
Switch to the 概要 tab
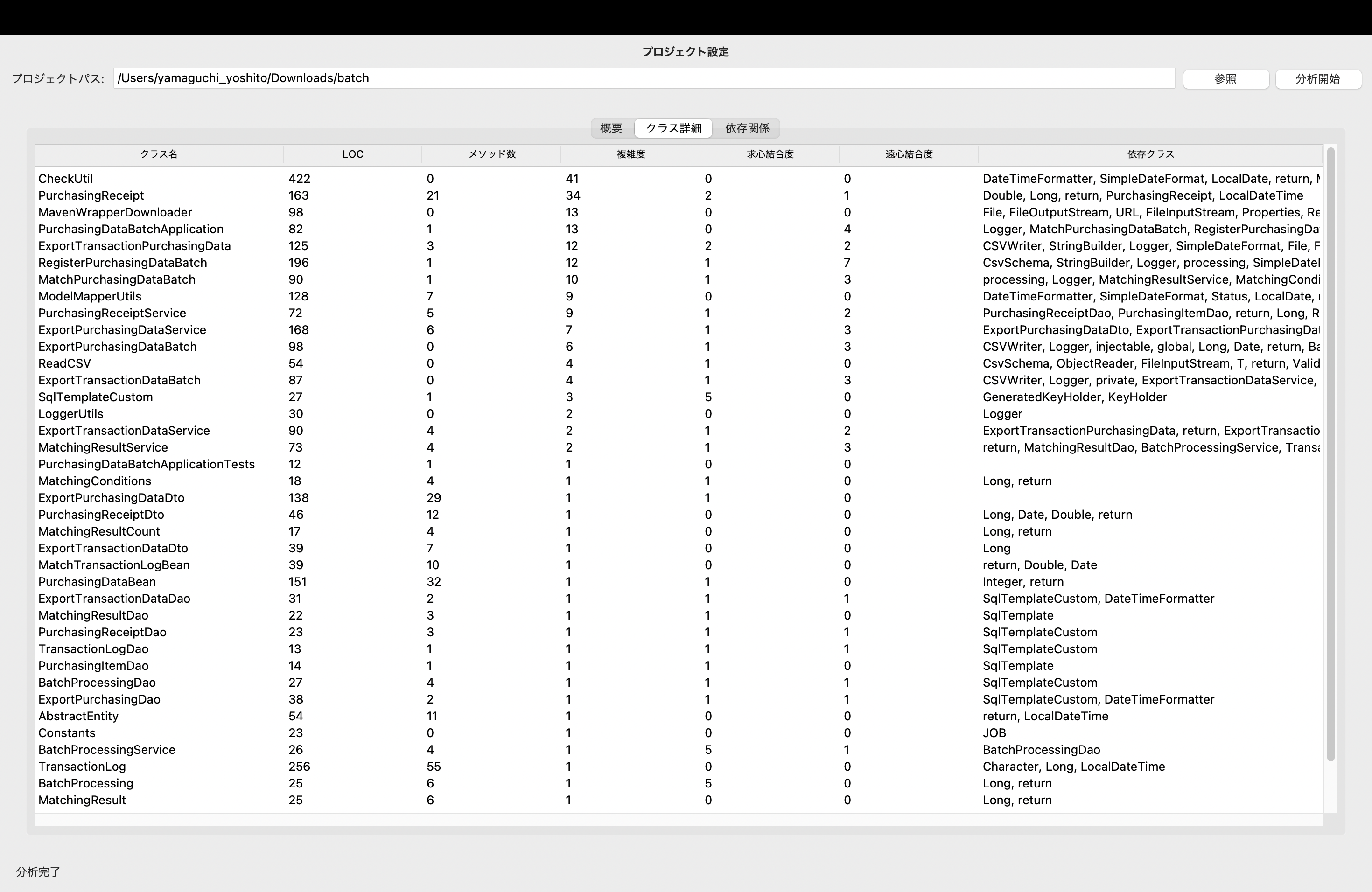(x=611, y=128)
